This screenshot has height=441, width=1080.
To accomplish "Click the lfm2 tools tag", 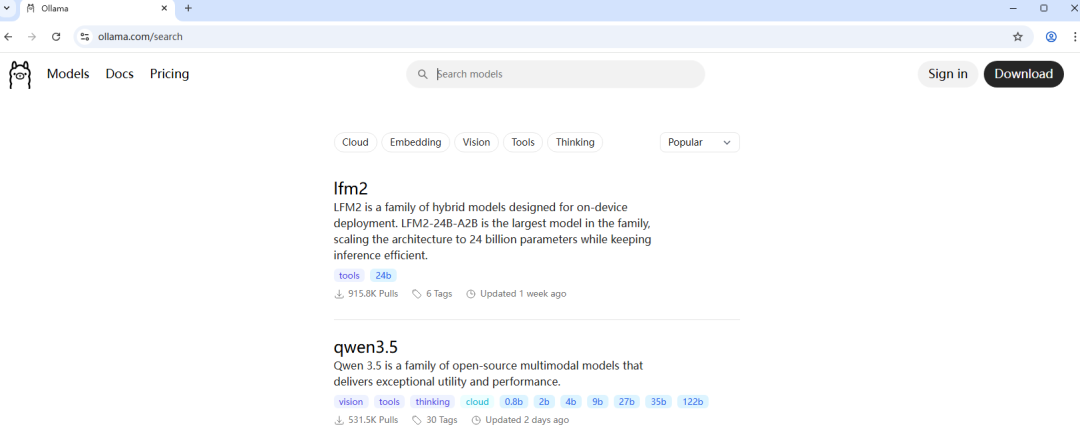I will click(x=349, y=276).
